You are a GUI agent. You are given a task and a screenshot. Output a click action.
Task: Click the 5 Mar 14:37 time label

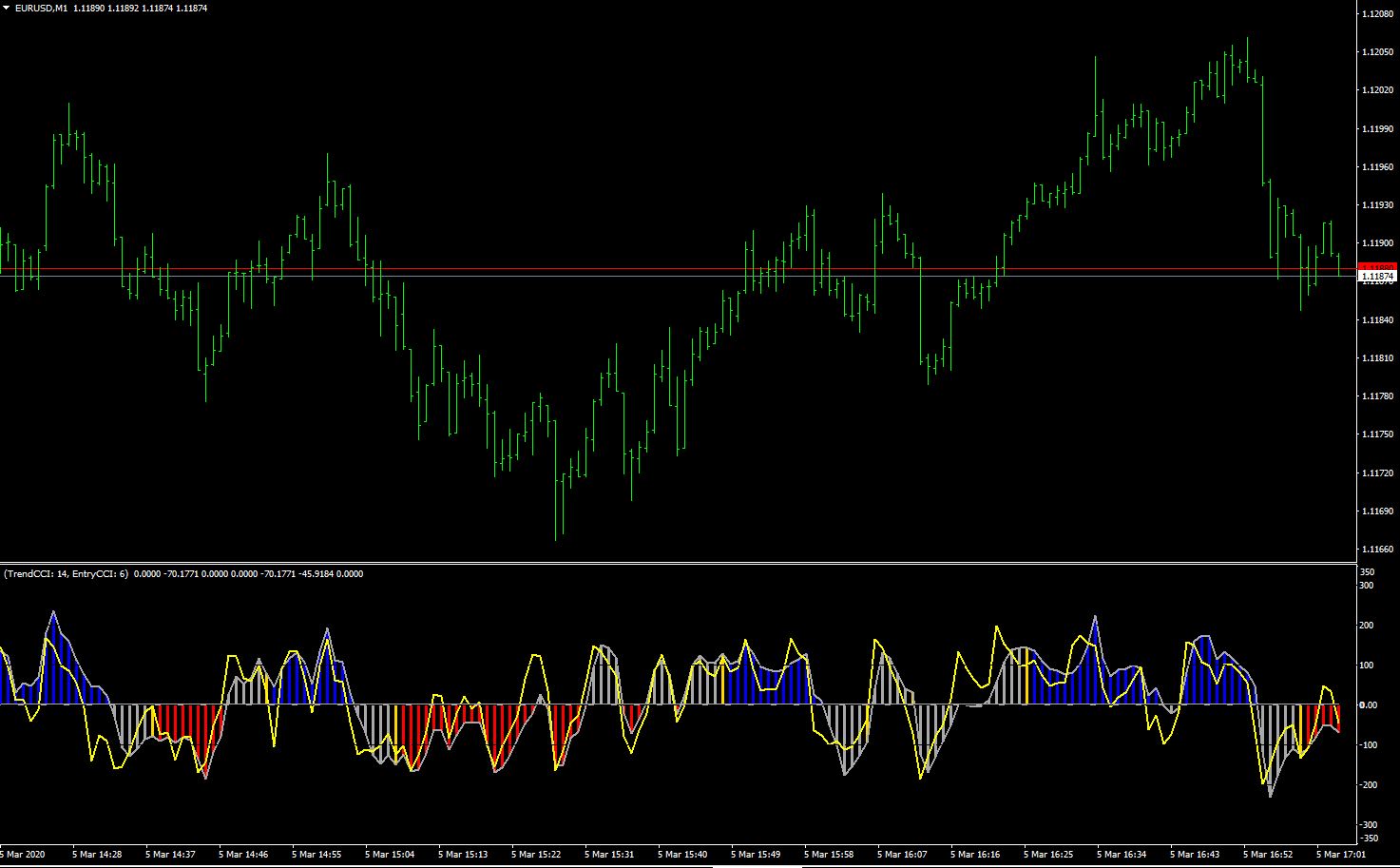170,854
